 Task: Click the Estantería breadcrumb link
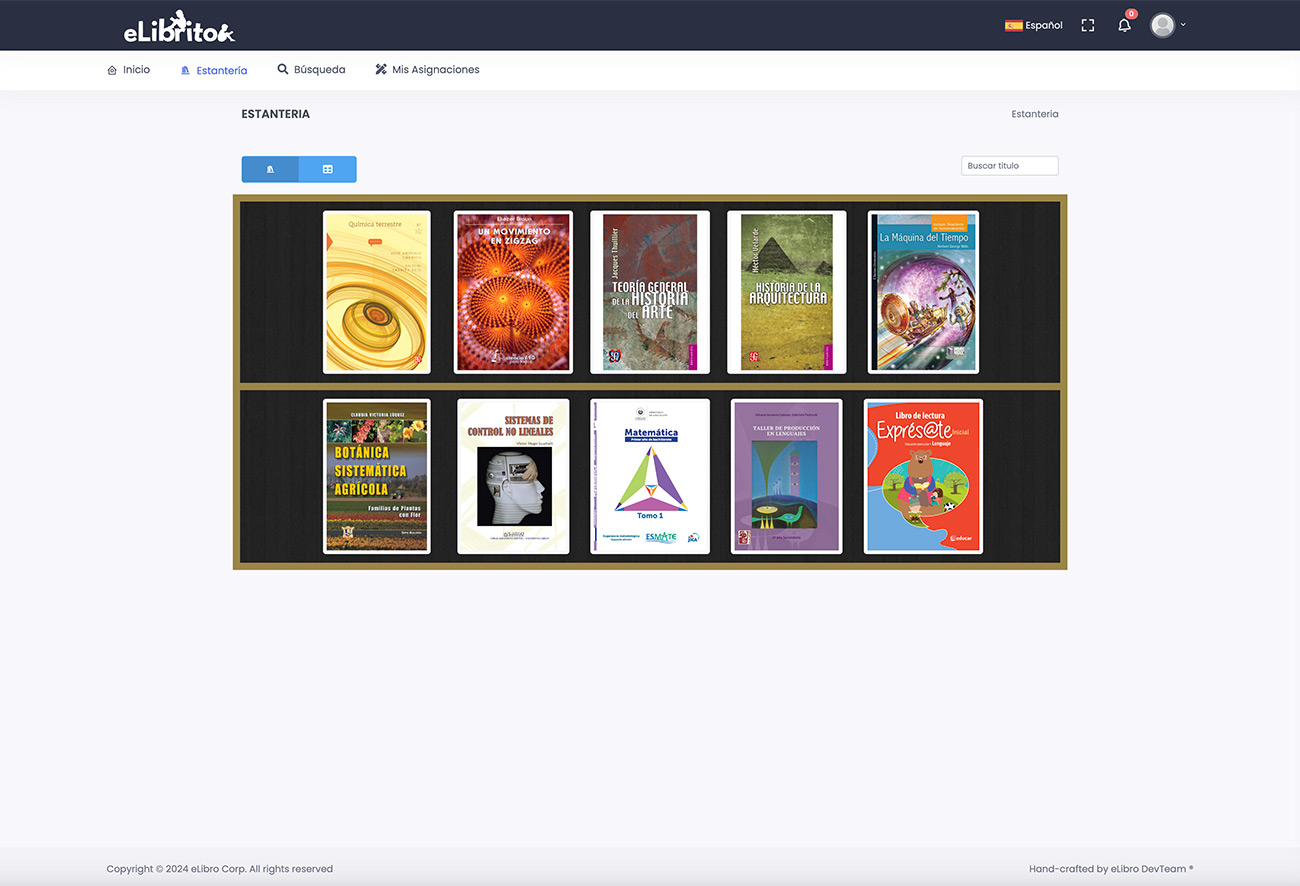[1034, 114]
